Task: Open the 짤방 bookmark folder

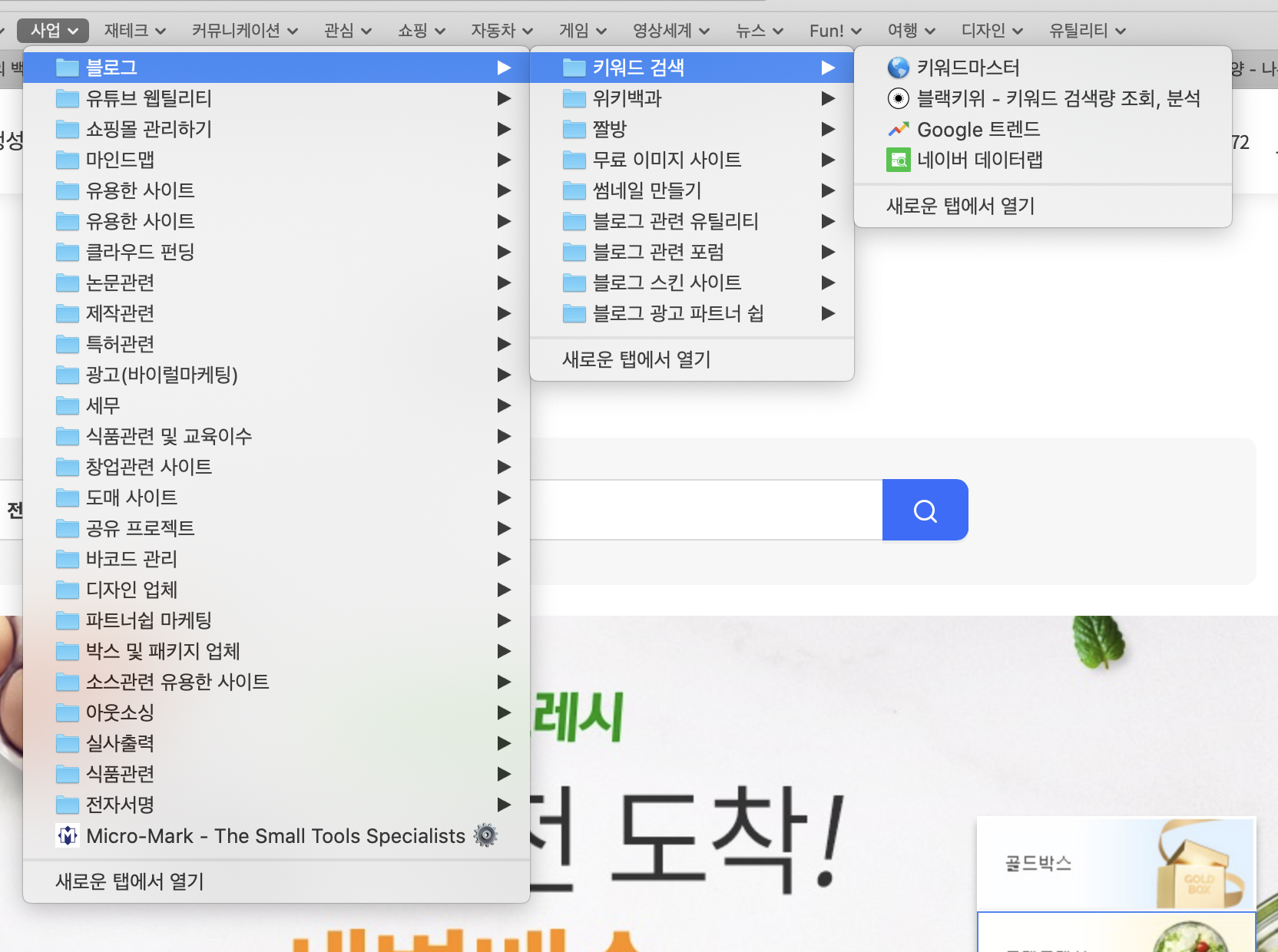Action: point(692,129)
